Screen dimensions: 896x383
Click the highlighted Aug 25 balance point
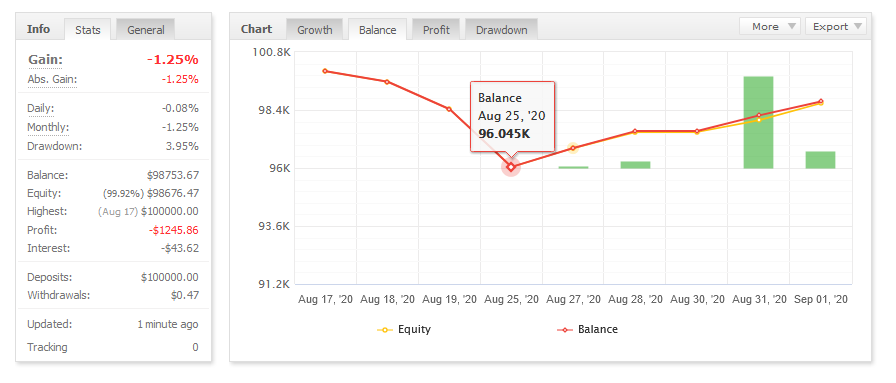[x=511, y=167]
